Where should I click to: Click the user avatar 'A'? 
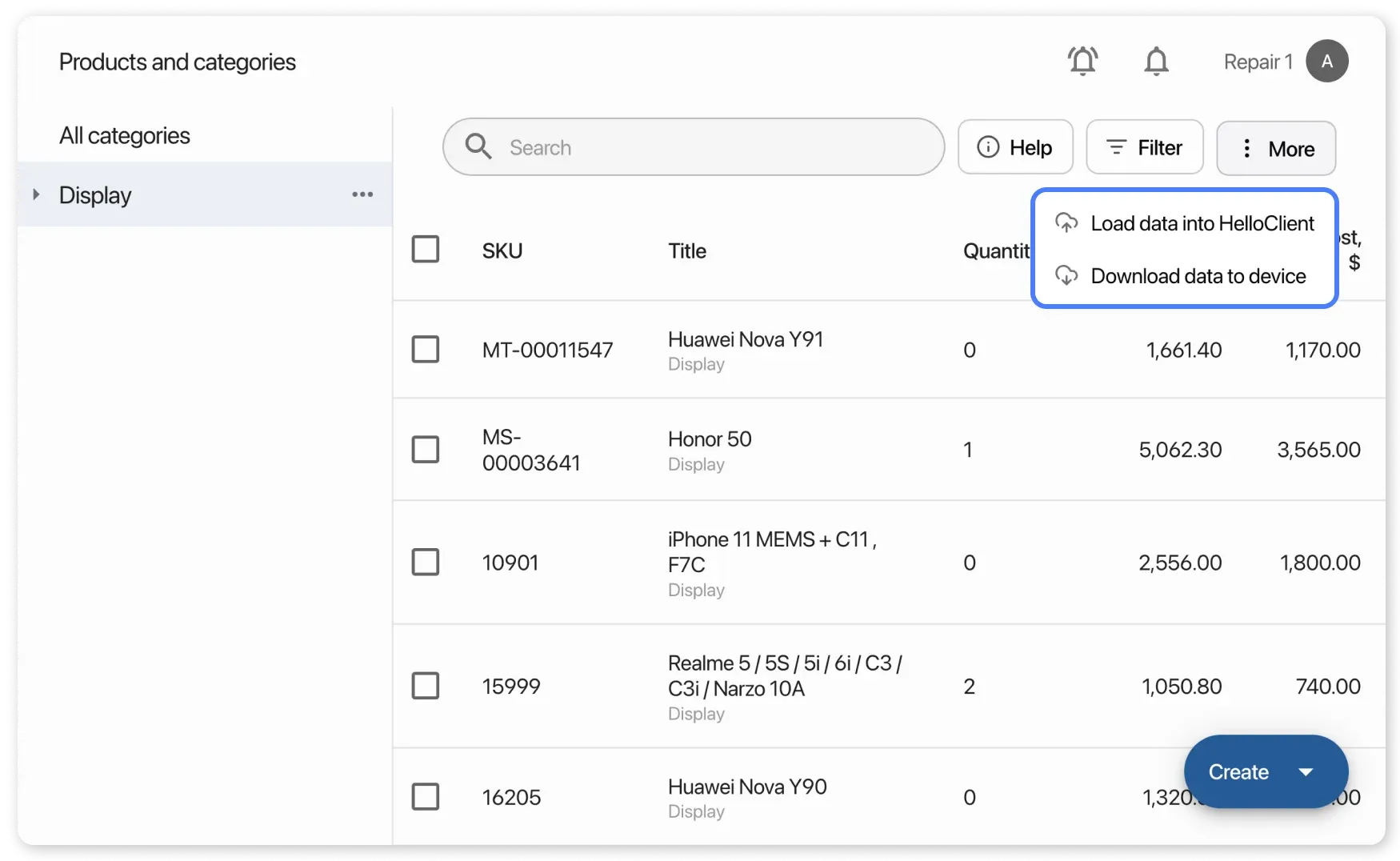pyautogui.click(x=1326, y=61)
